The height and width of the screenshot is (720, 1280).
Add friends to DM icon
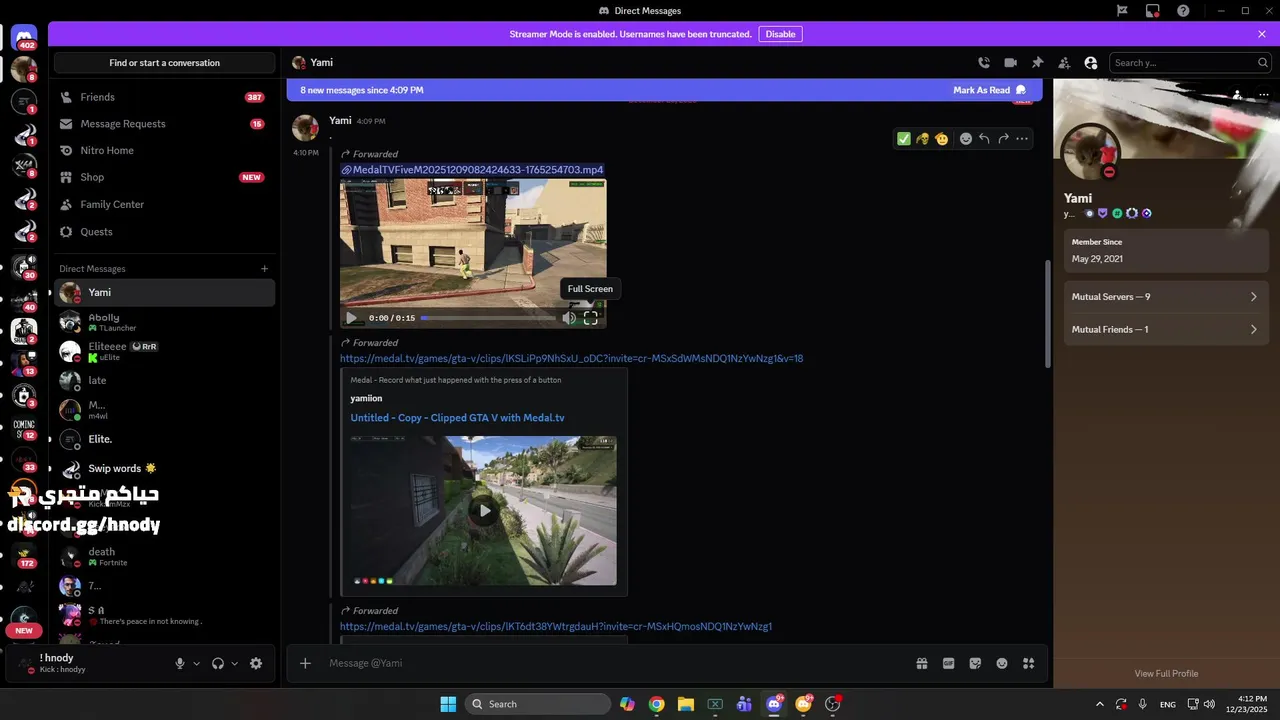coord(1064,62)
